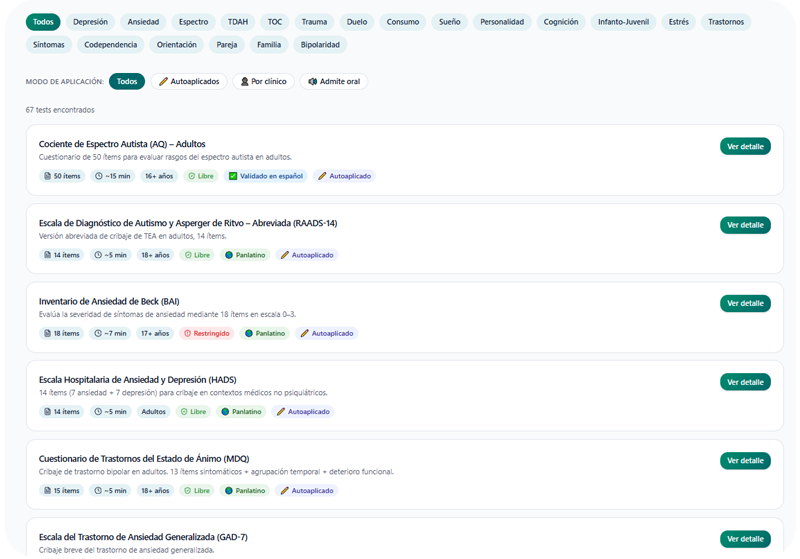800x559 pixels.
Task: Click the globe icon in BAI Panlatino tag
Action: [x=249, y=334]
